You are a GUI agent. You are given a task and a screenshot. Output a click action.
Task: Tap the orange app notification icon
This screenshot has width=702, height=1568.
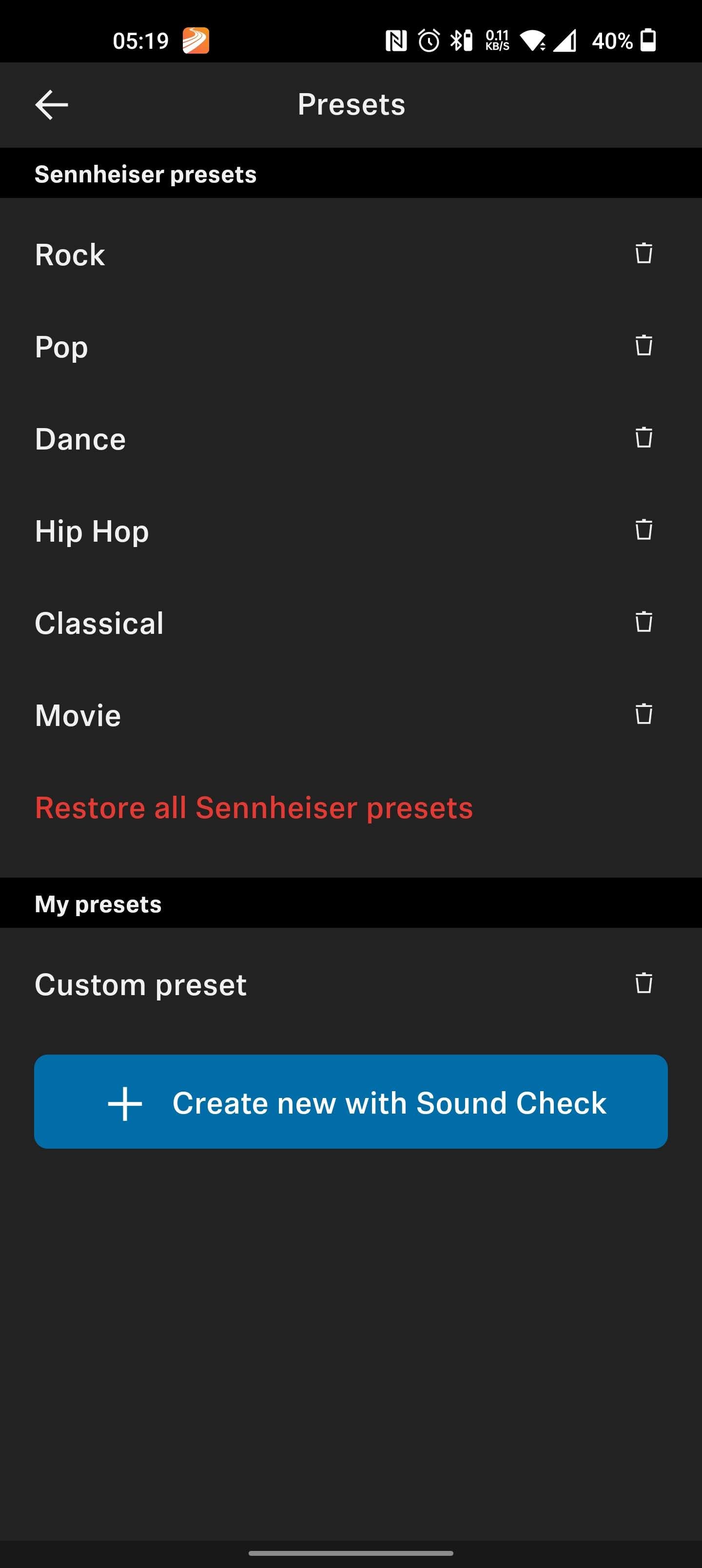click(196, 41)
